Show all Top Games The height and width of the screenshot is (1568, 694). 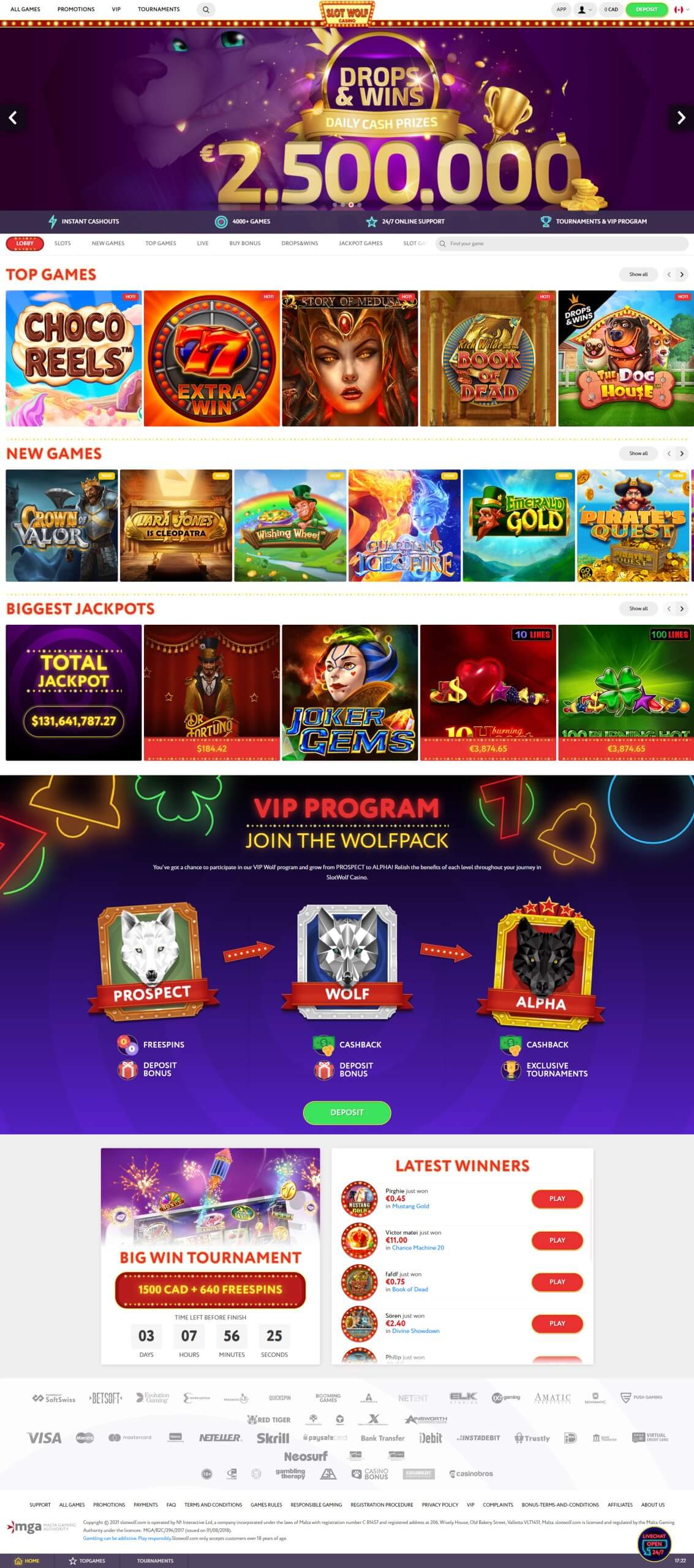click(x=638, y=274)
